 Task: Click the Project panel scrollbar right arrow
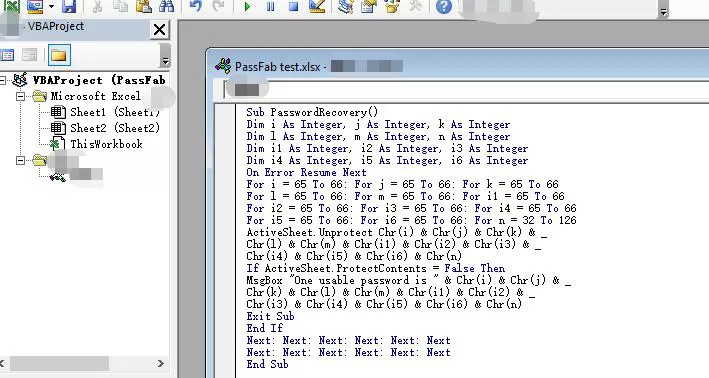pos(161,363)
